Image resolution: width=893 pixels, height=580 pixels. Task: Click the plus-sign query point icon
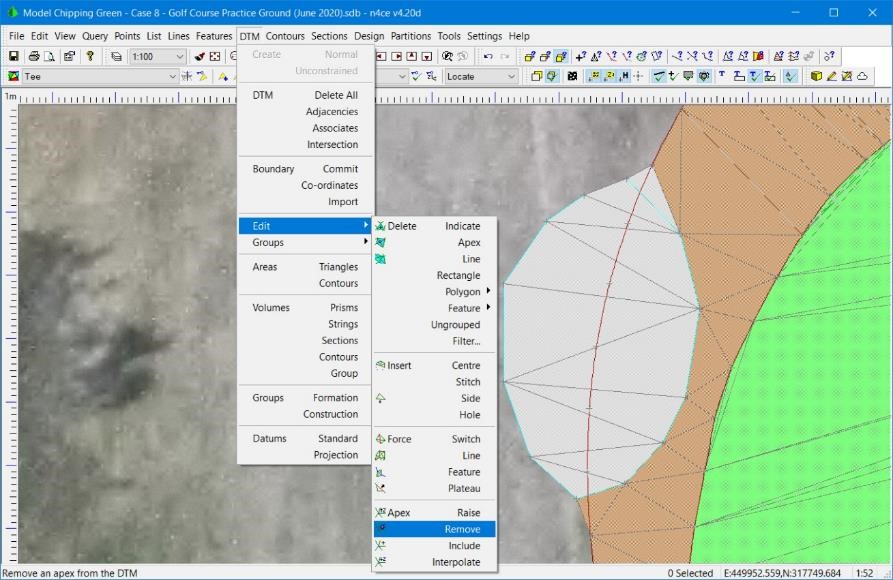(x=580, y=56)
